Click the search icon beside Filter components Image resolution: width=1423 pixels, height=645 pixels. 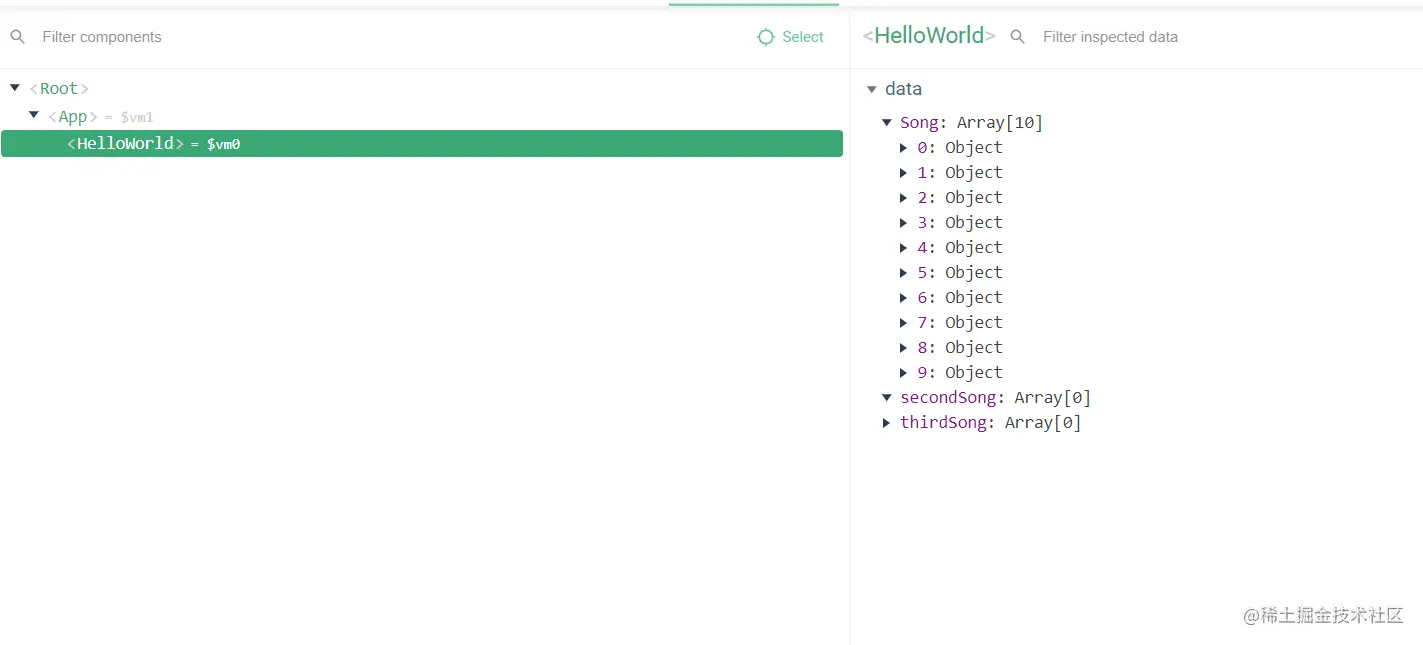(x=18, y=37)
